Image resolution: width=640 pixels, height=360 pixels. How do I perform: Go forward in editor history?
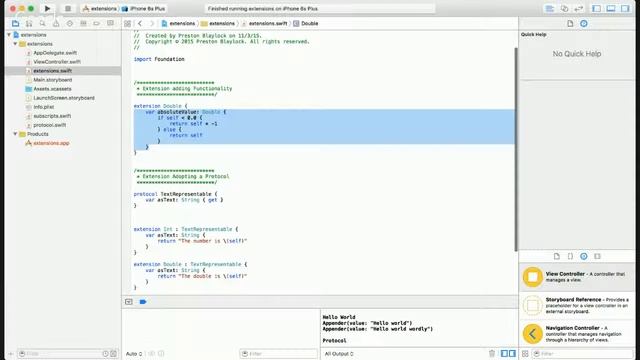coord(152,24)
